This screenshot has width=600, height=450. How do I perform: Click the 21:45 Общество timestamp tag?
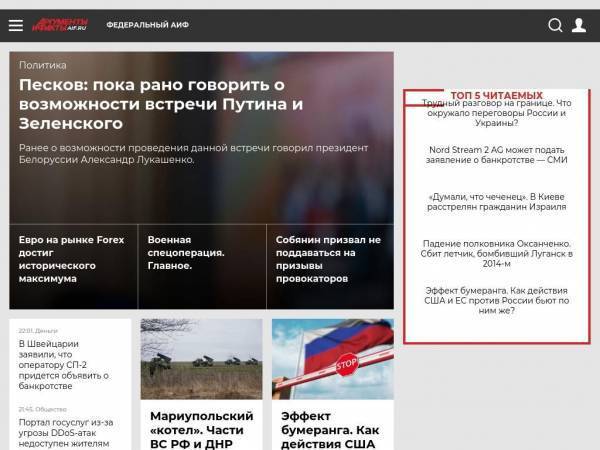42,409
